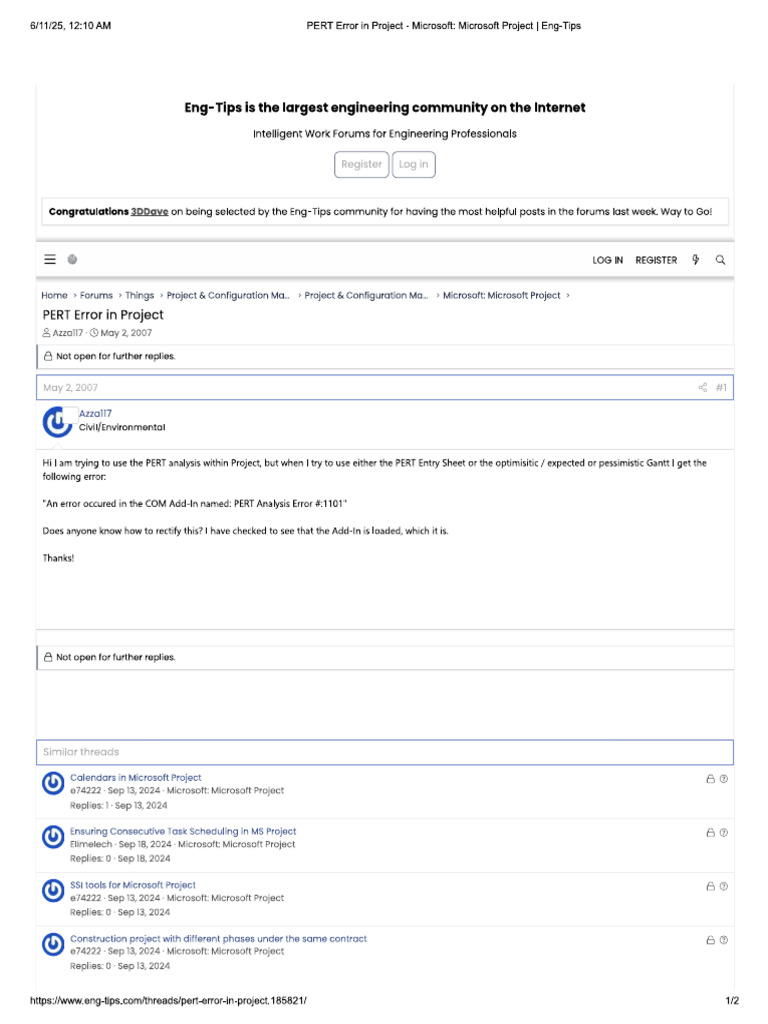Open Microsoft: Microsoft Project breadcrumb
The width and height of the screenshot is (768, 1024).
[501, 296]
